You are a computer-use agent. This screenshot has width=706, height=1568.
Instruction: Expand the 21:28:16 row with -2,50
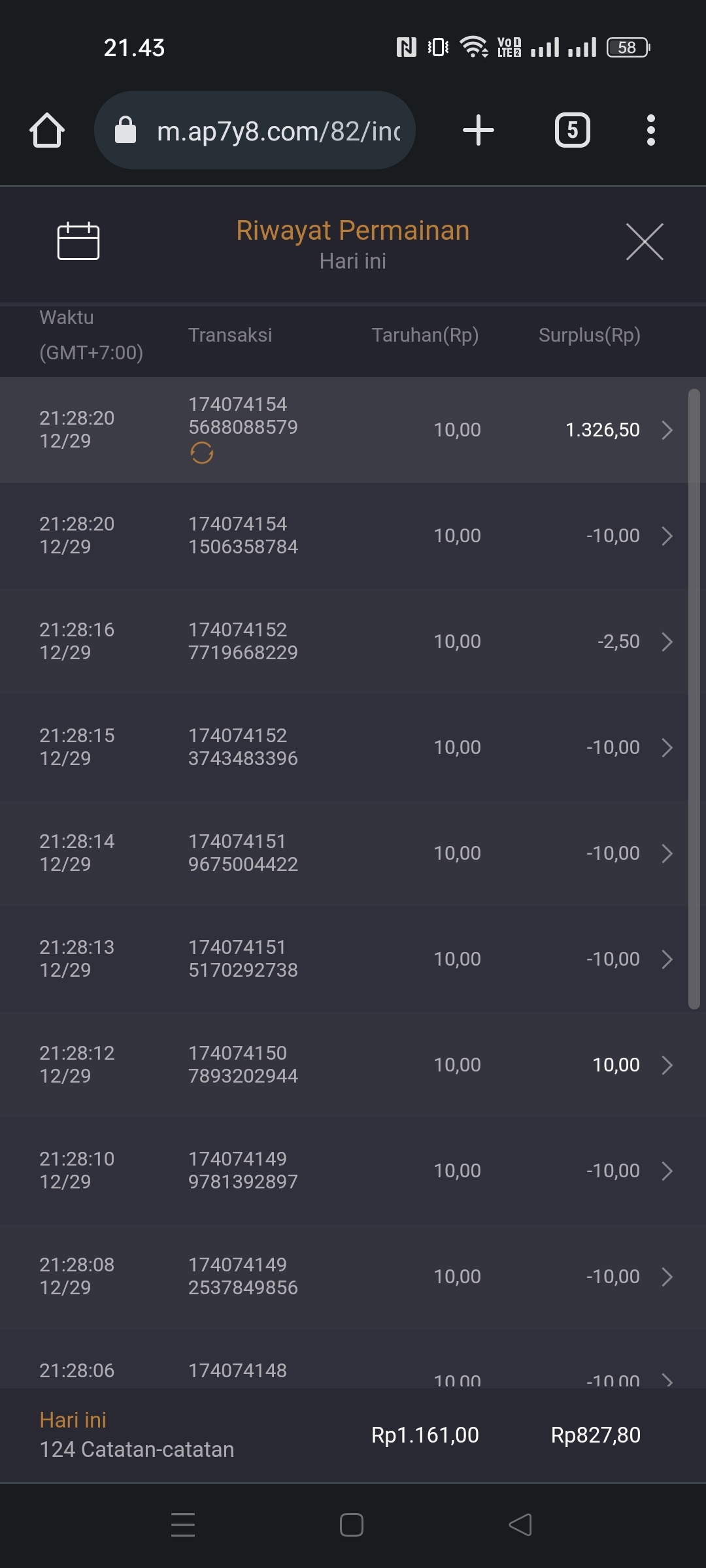[x=667, y=642]
